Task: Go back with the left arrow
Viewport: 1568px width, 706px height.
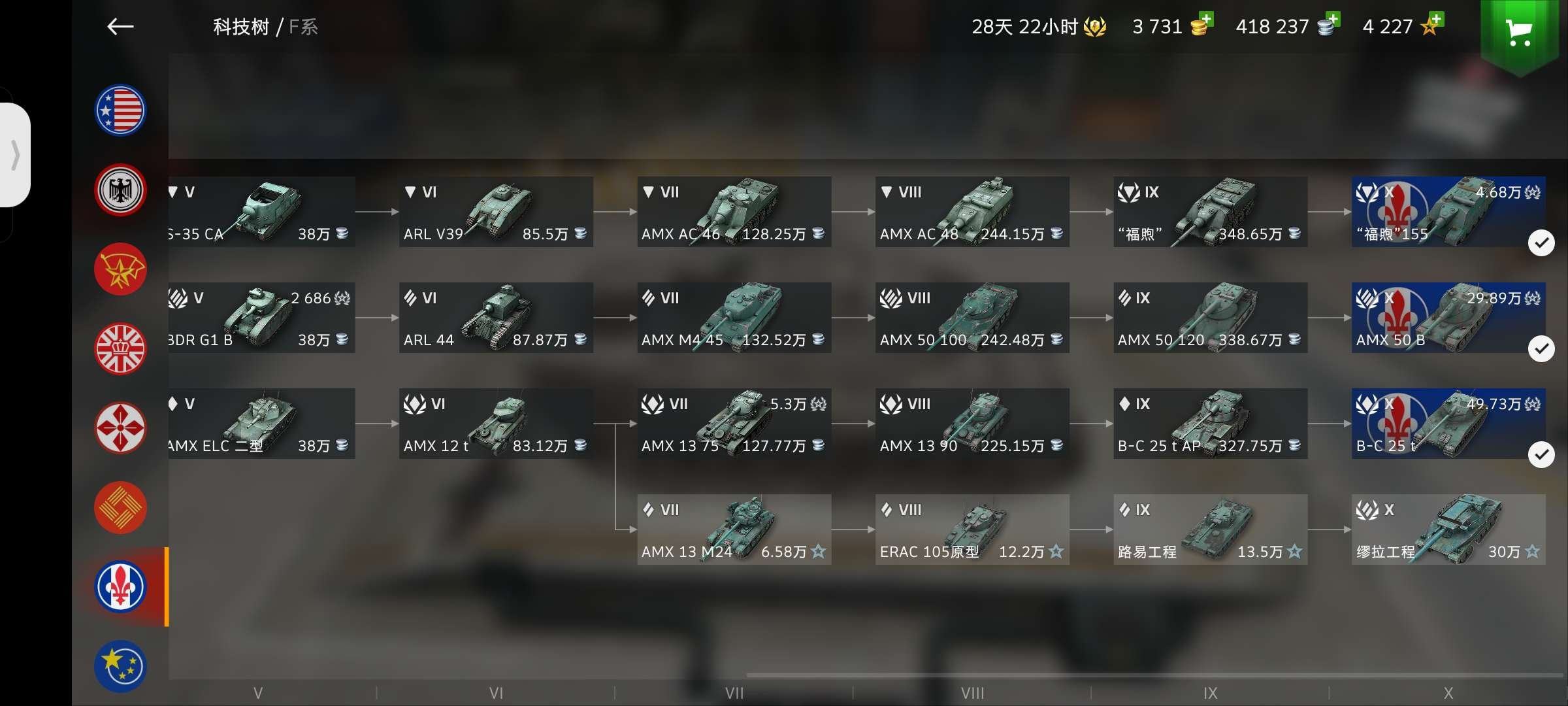Action: click(x=120, y=27)
